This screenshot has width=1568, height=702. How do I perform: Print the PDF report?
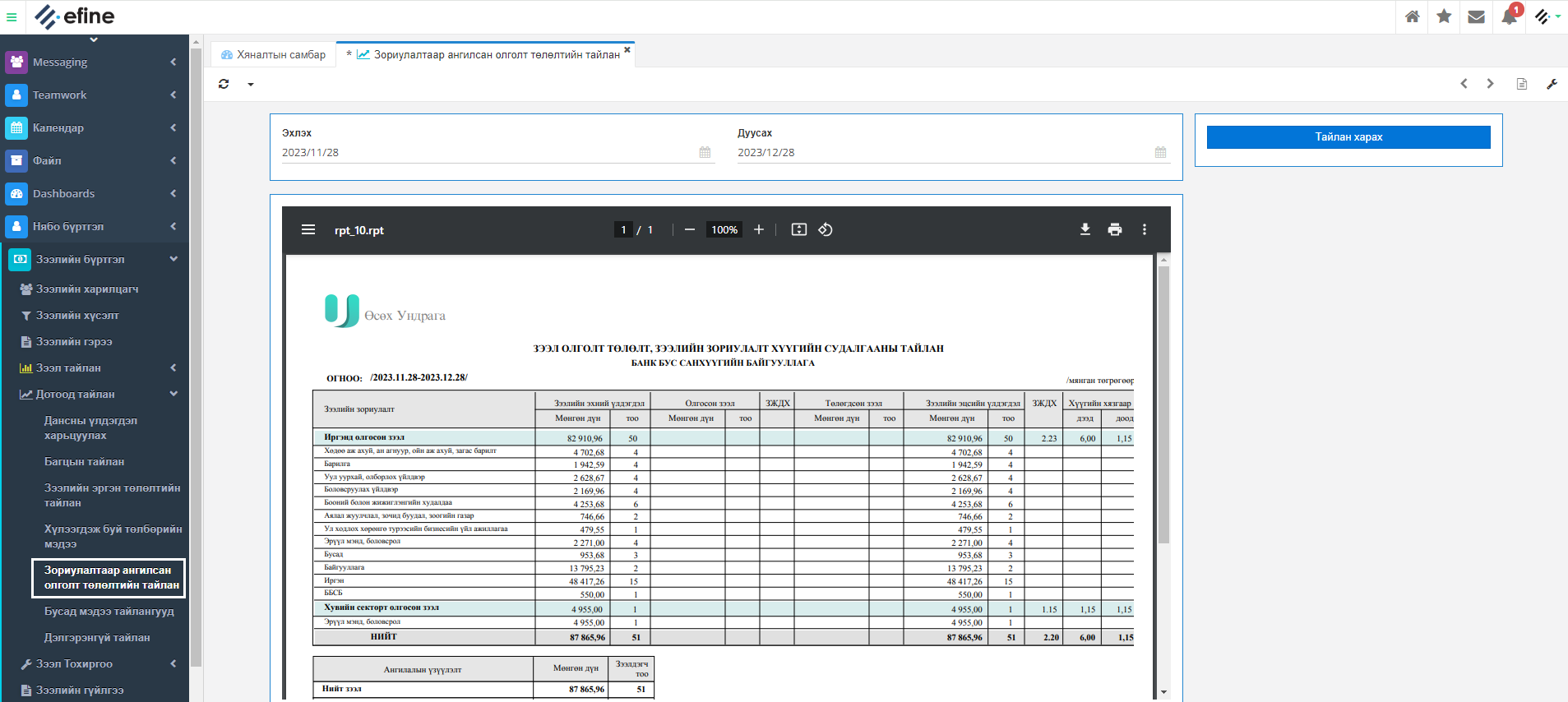click(x=1115, y=230)
